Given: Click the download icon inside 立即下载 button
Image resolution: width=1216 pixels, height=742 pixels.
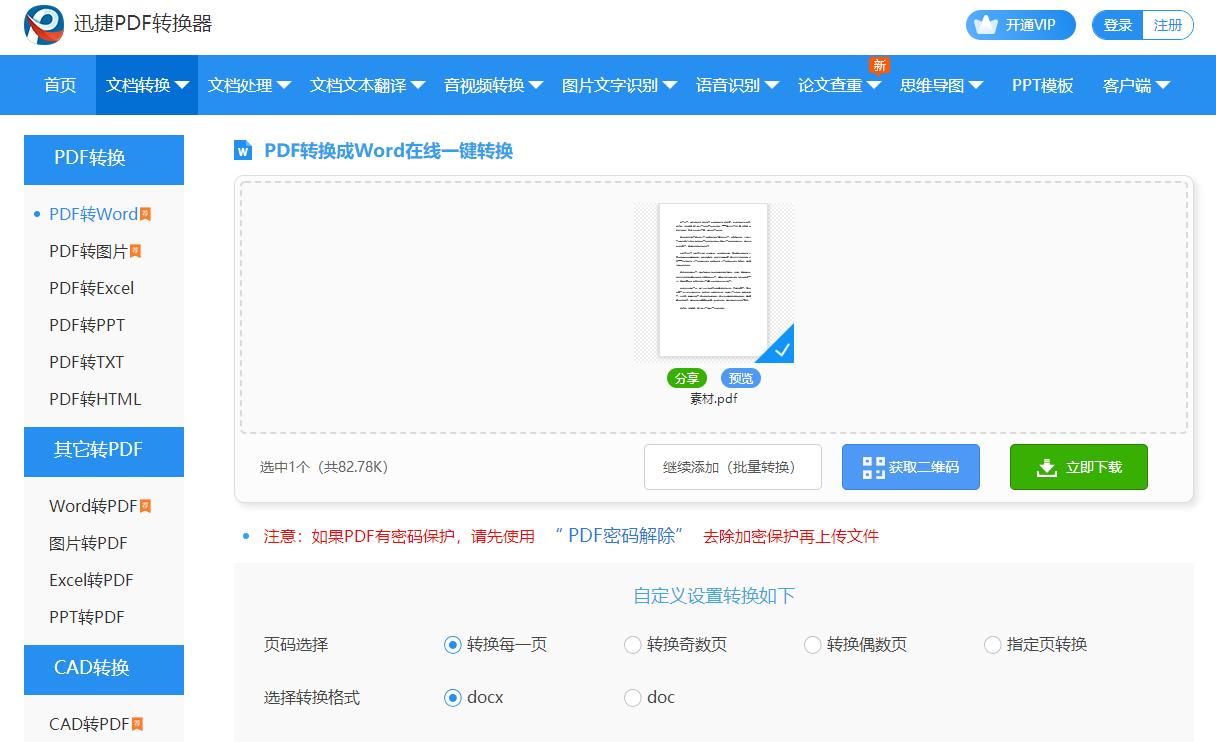Looking at the screenshot, I should (x=1046, y=466).
